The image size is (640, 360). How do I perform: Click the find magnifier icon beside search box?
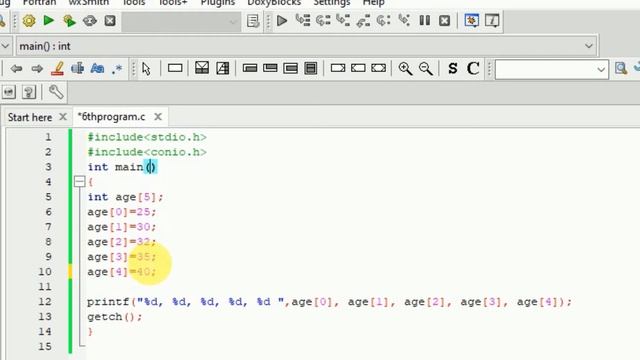pyautogui.click(x=621, y=68)
